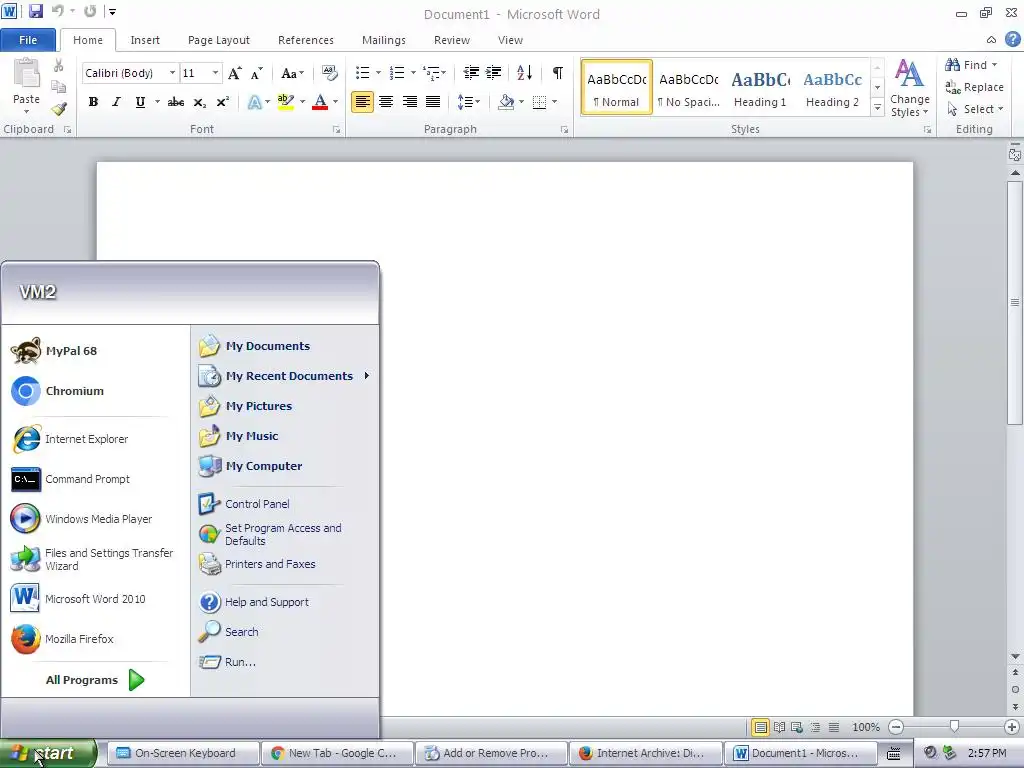Click the Increase Indent icon

point(494,72)
